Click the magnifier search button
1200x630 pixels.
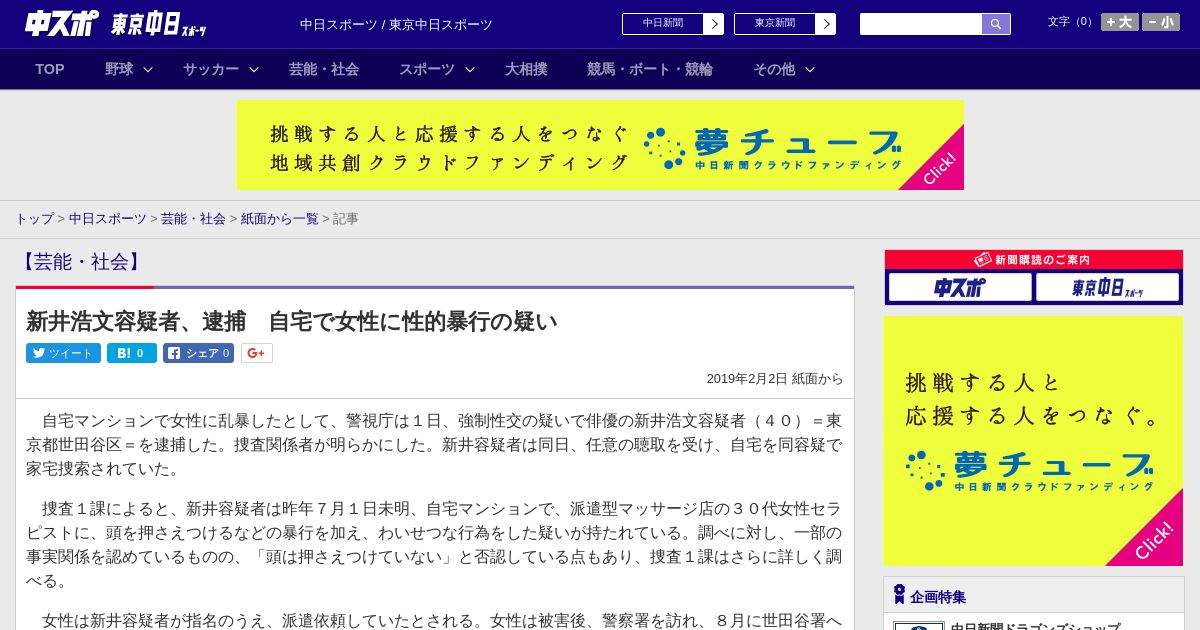[996, 24]
